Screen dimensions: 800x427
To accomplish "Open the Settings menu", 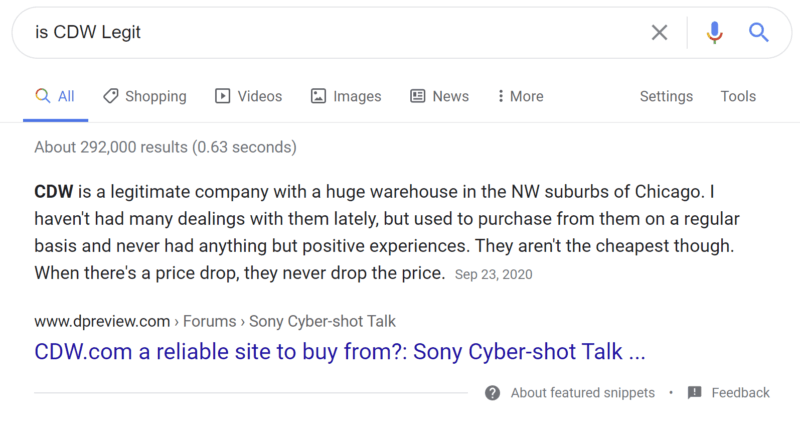I will pyautogui.click(x=666, y=96).
